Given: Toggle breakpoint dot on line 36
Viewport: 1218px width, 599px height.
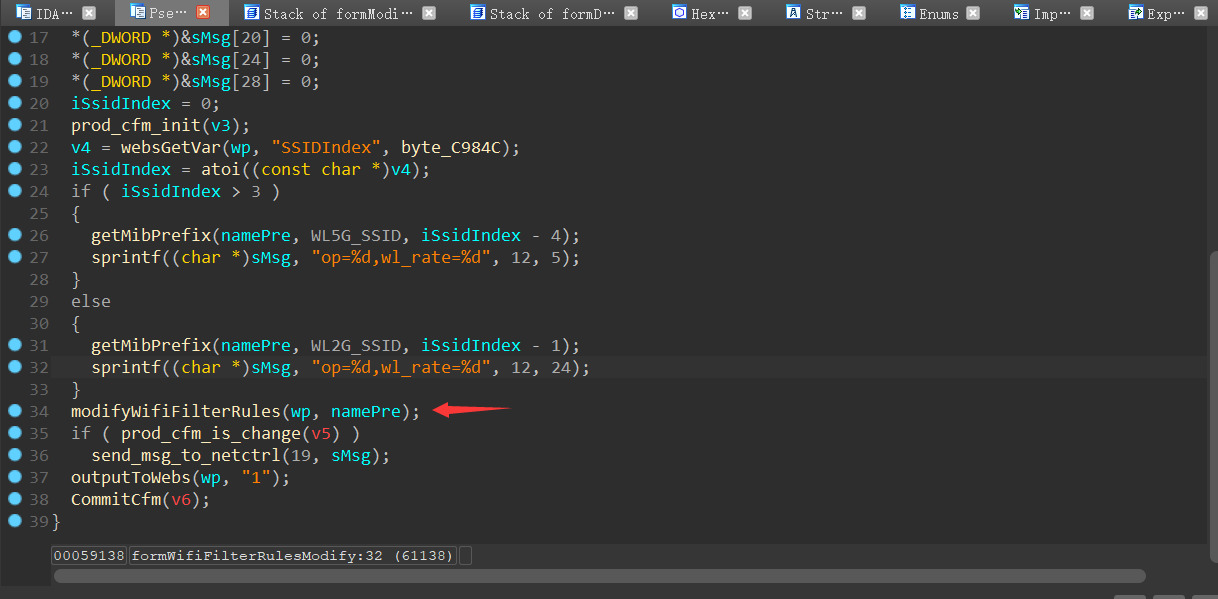Looking at the screenshot, I should click(x=14, y=454).
